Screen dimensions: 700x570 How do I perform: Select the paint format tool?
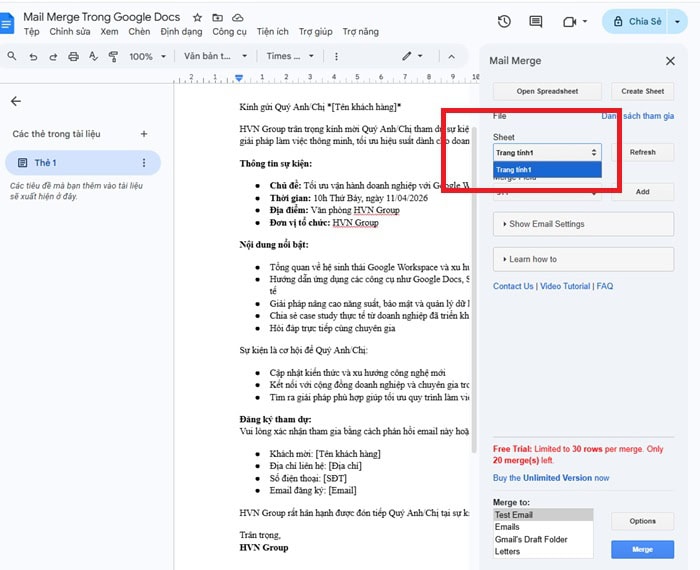point(113,56)
